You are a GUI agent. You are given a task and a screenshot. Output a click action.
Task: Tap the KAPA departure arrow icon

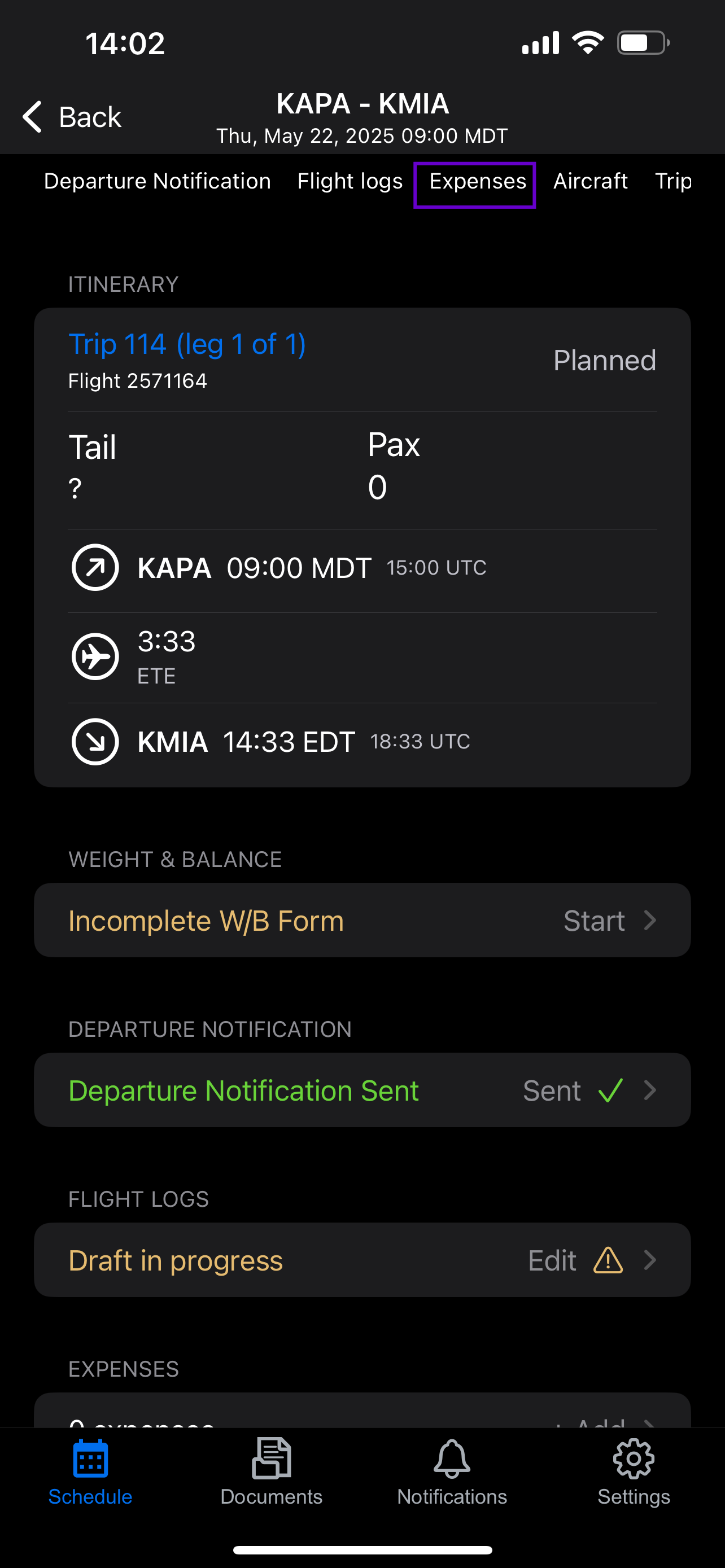pos(95,567)
